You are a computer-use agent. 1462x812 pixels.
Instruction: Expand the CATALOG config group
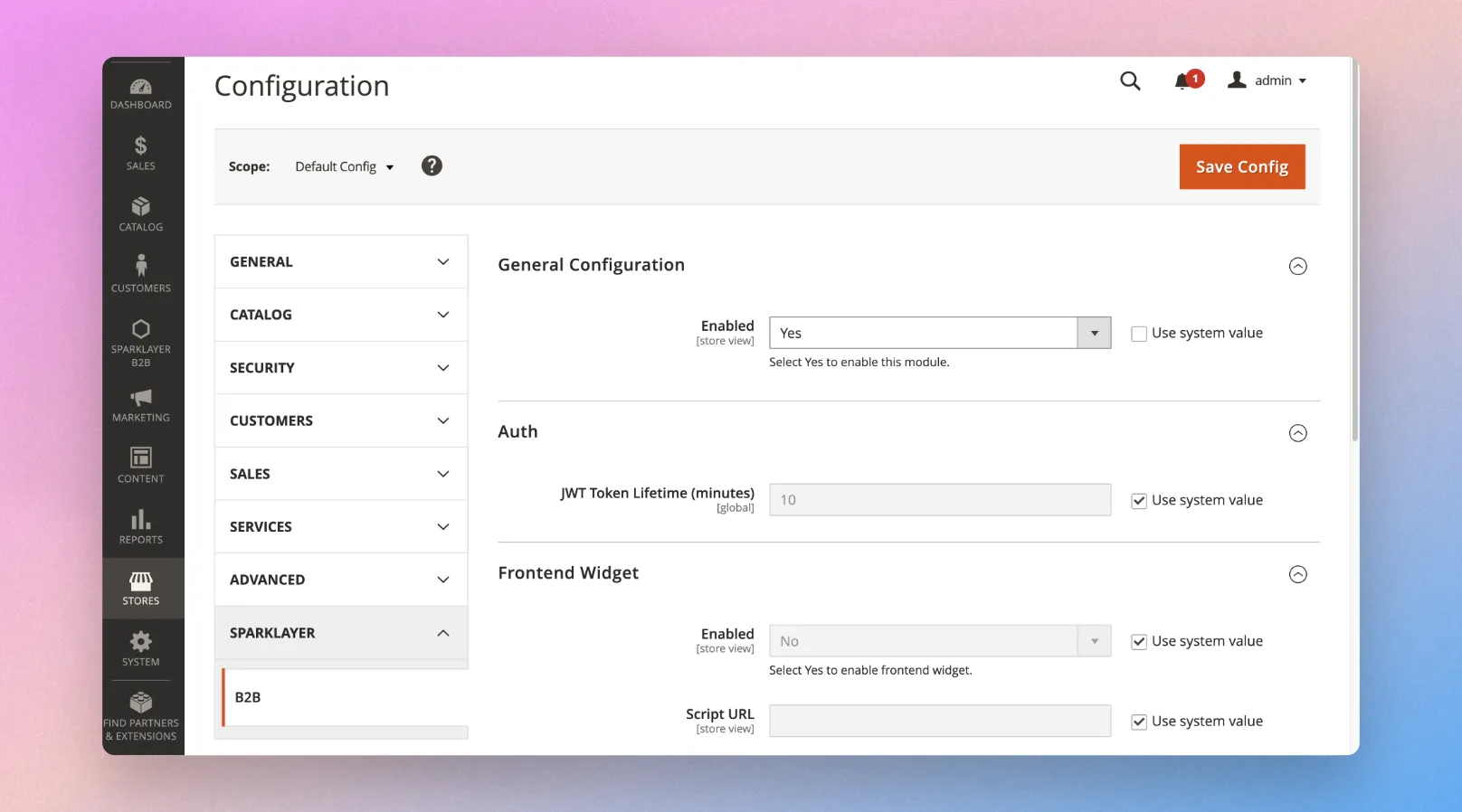[x=341, y=315]
